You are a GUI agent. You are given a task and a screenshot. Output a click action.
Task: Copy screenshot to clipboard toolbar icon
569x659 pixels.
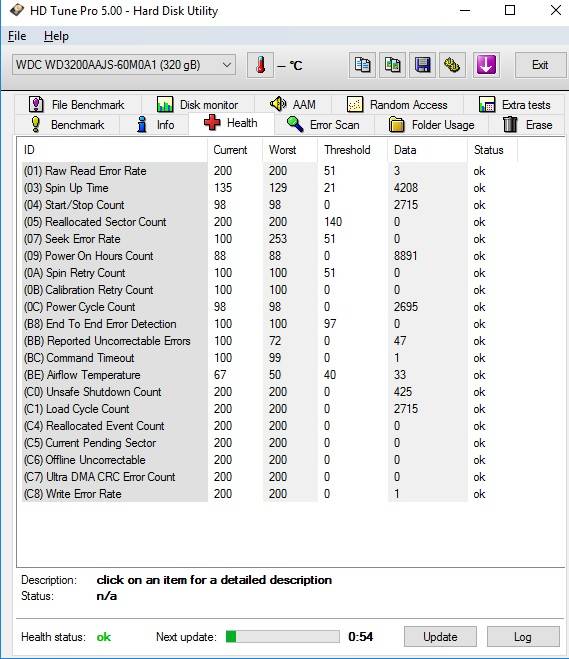click(x=393, y=65)
